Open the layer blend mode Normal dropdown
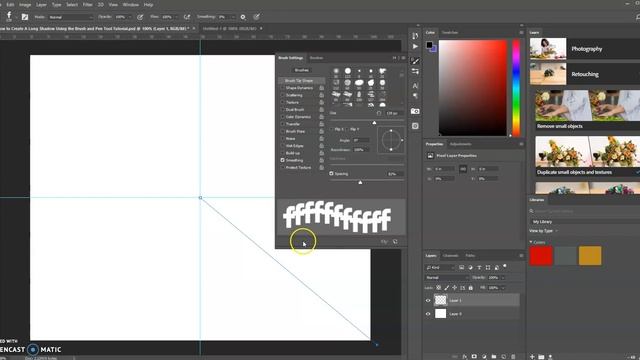 click(447, 278)
